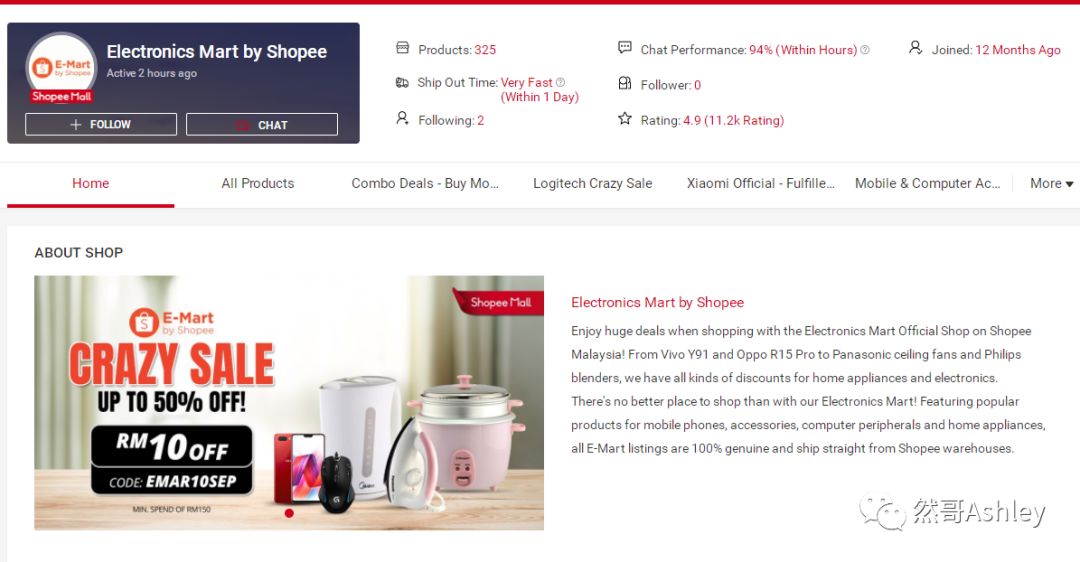
Task: Click the Products store icon
Action: point(403,48)
